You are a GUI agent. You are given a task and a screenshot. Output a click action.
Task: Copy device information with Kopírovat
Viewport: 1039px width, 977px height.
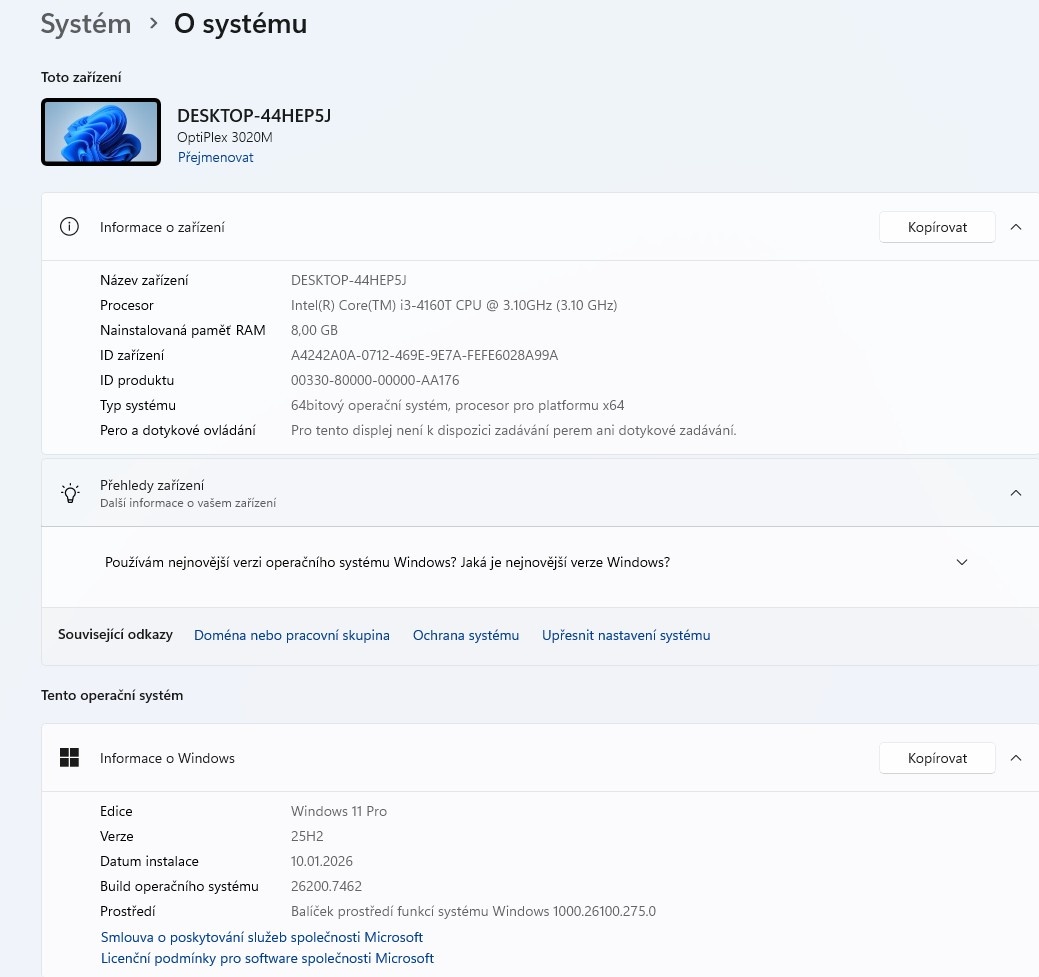pyautogui.click(x=937, y=227)
